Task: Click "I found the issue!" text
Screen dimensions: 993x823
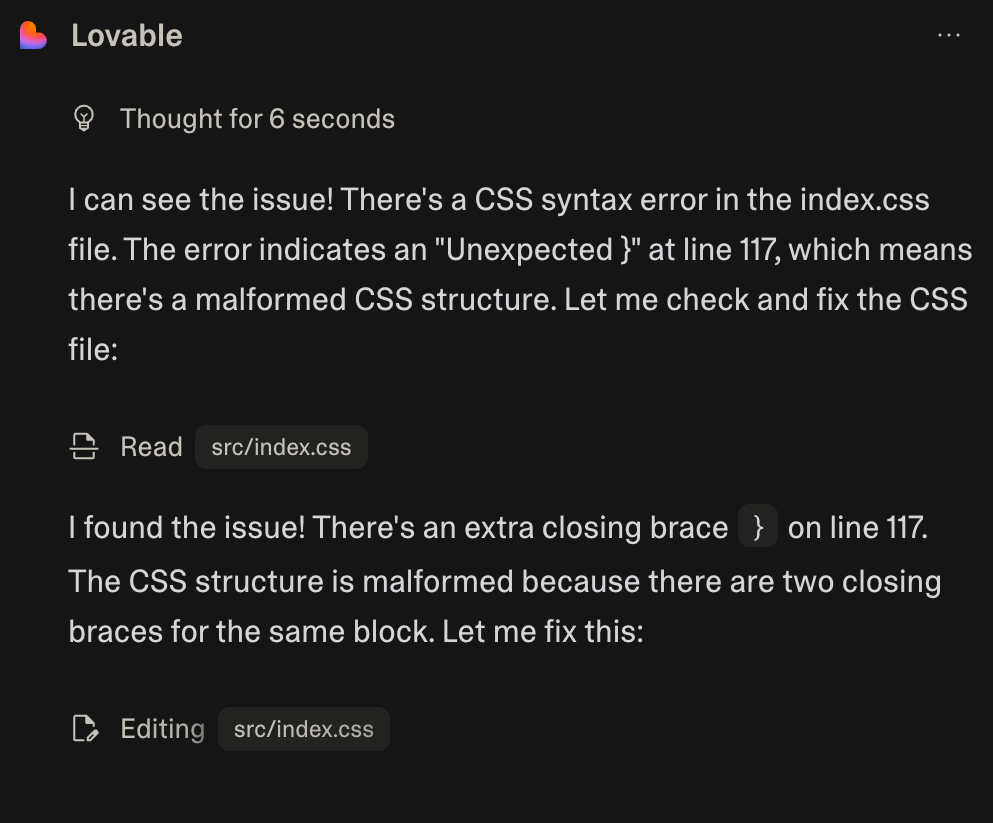Action: pyautogui.click(x=186, y=528)
